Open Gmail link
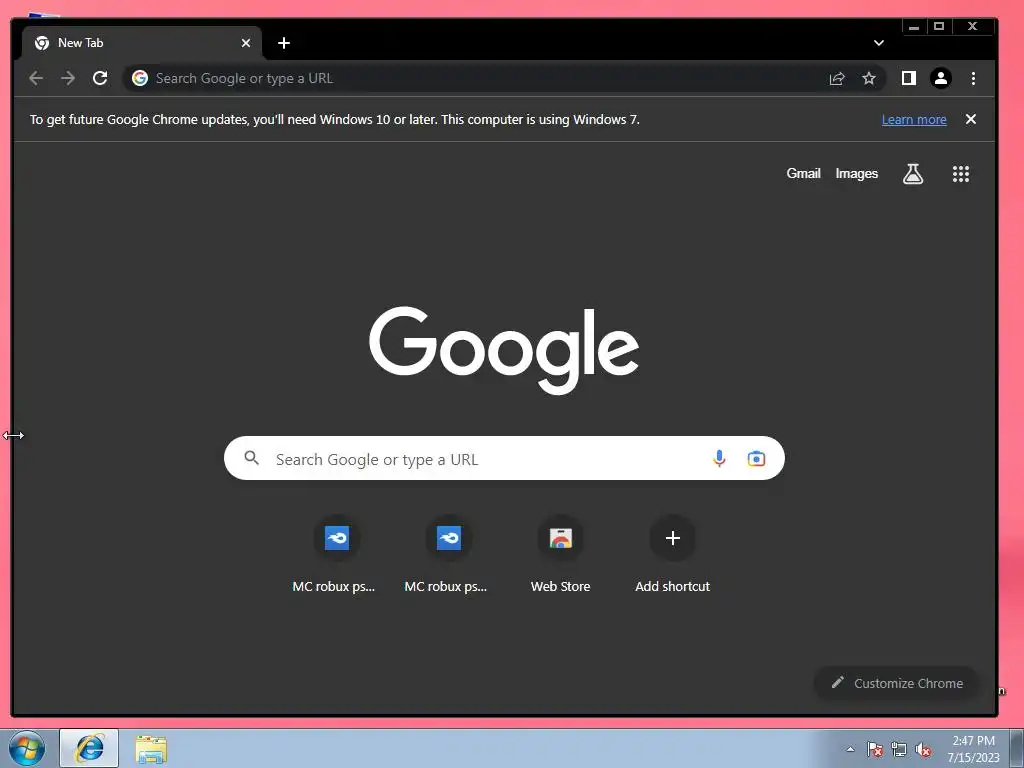Screen dimensions: 1024x768 click(x=803, y=174)
